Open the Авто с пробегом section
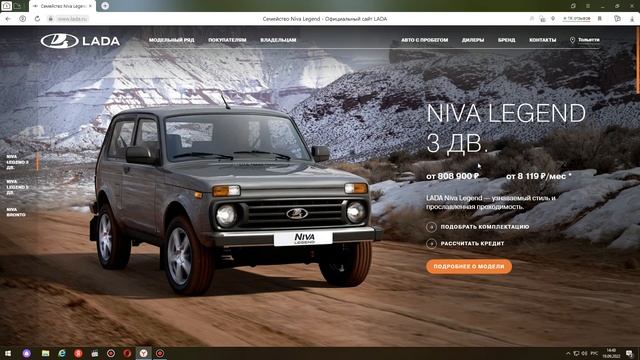The width and height of the screenshot is (640, 360). (x=424, y=40)
